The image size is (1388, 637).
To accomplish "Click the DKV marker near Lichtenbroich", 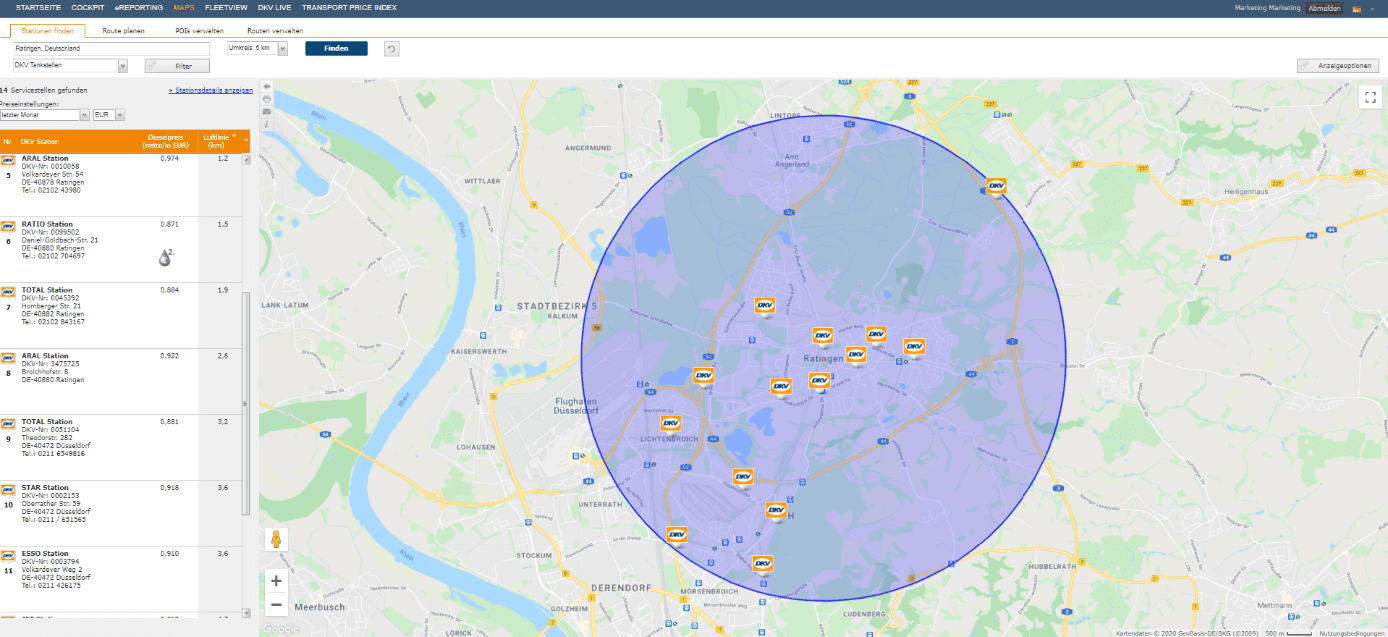I will pyautogui.click(x=671, y=424).
